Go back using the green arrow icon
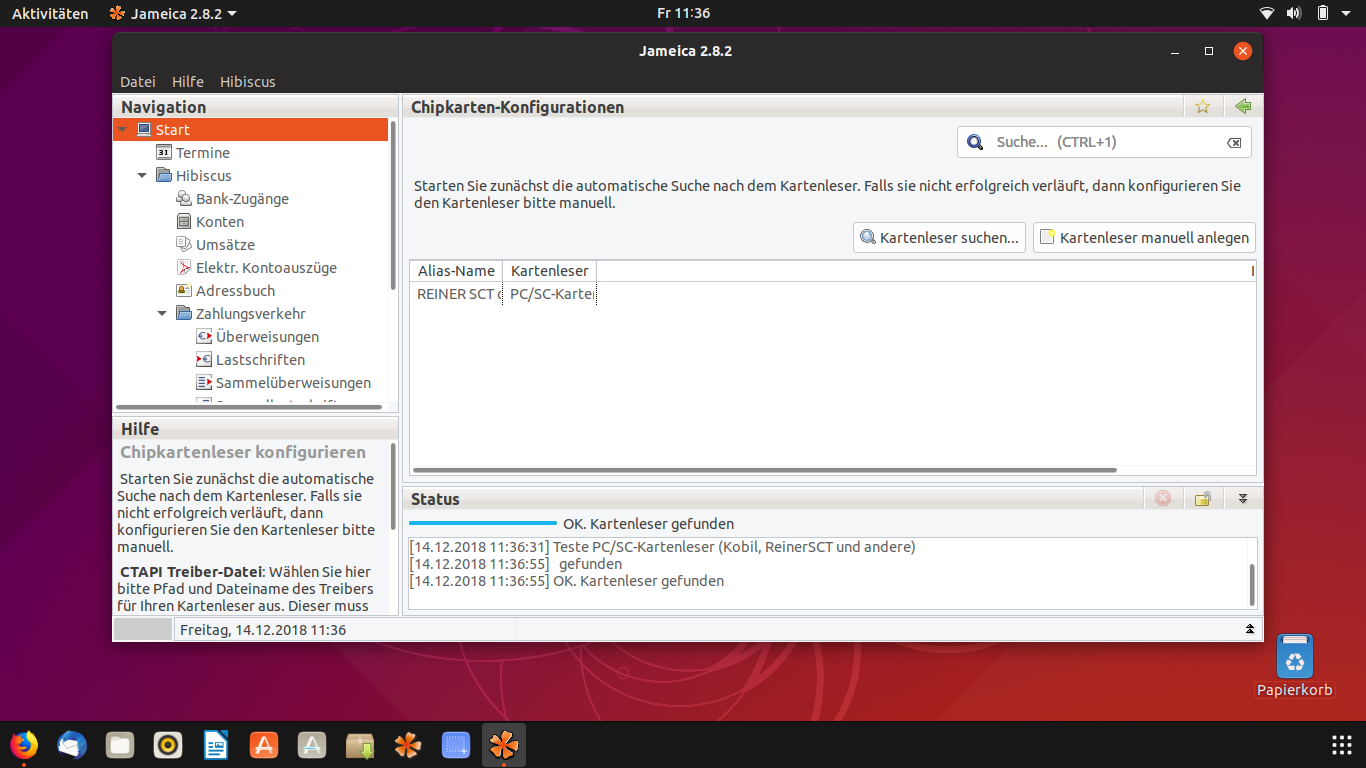Viewport: 1366px width, 768px height. coord(1243,107)
